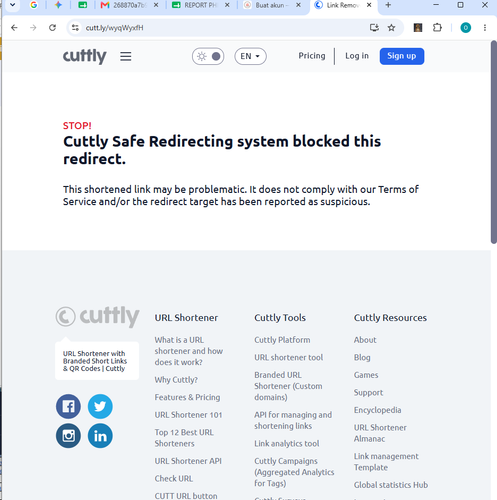Open 'Cuttly Platform' footer link
This screenshot has width=497, height=500.
[x=282, y=340]
